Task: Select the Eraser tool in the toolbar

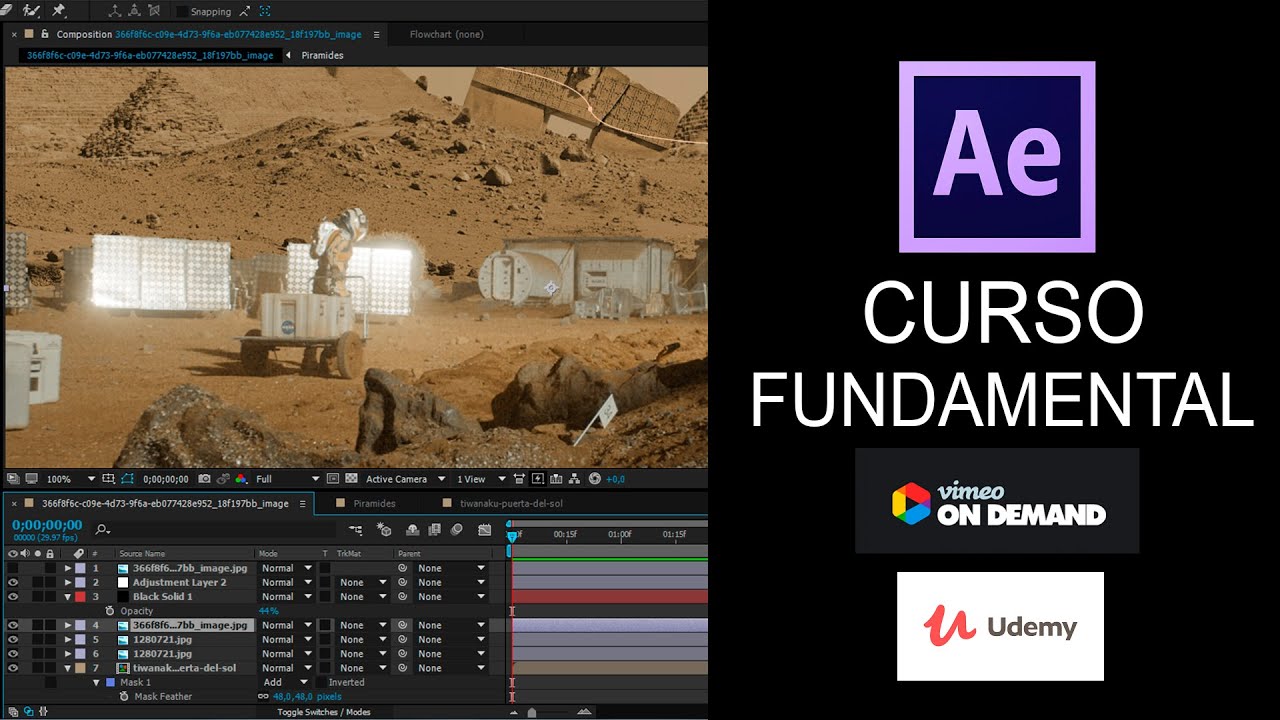Action: [7, 10]
